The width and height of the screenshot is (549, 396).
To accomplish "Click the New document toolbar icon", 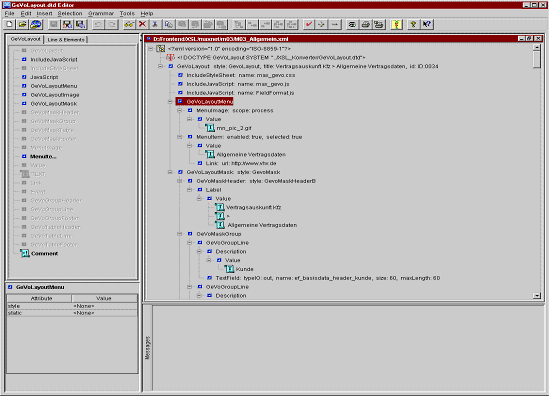I will pos(9,24).
